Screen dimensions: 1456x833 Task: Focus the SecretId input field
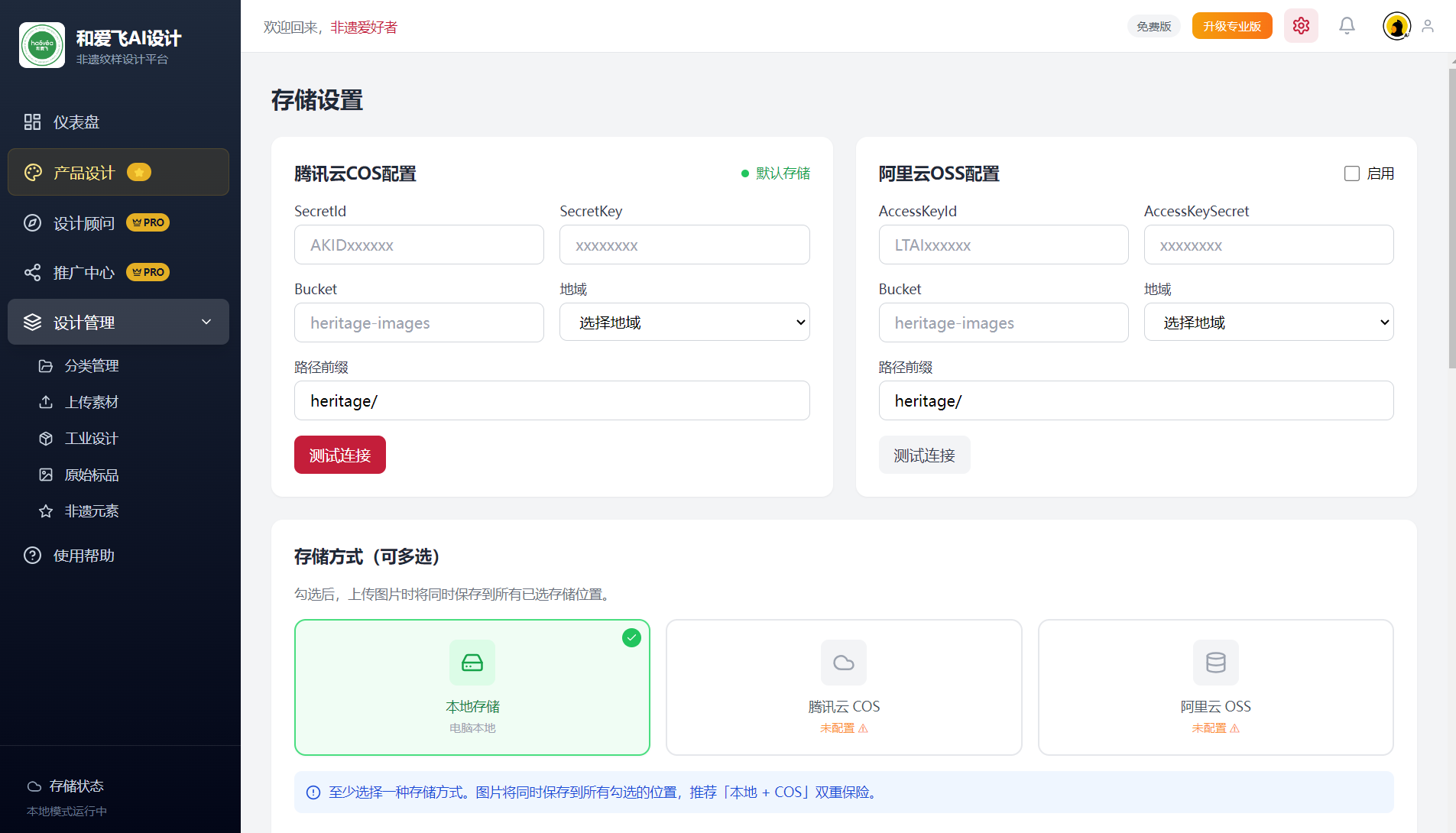coord(419,245)
